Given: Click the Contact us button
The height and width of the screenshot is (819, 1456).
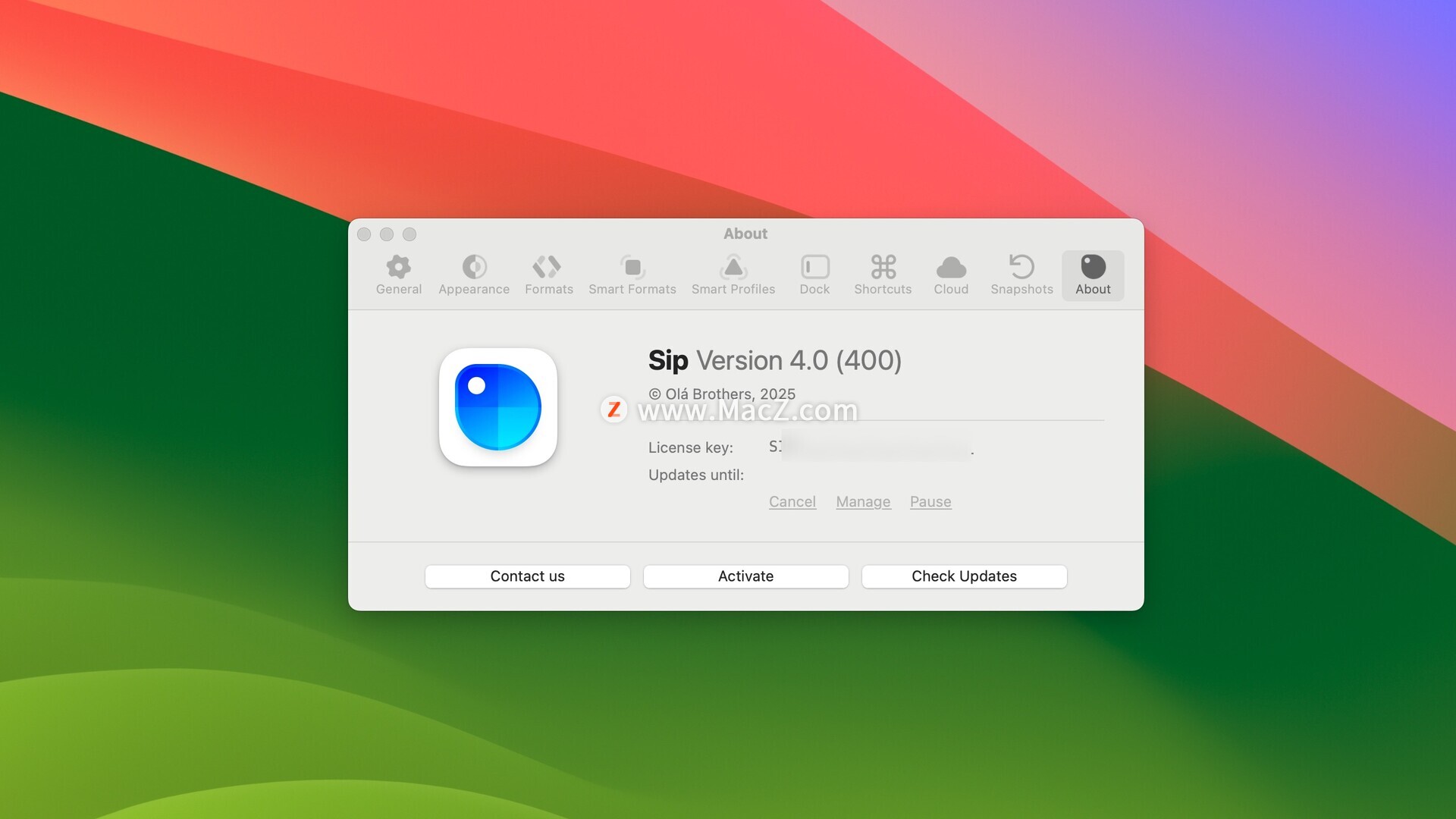Looking at the screenshot, I should click(x=528, y=576).
